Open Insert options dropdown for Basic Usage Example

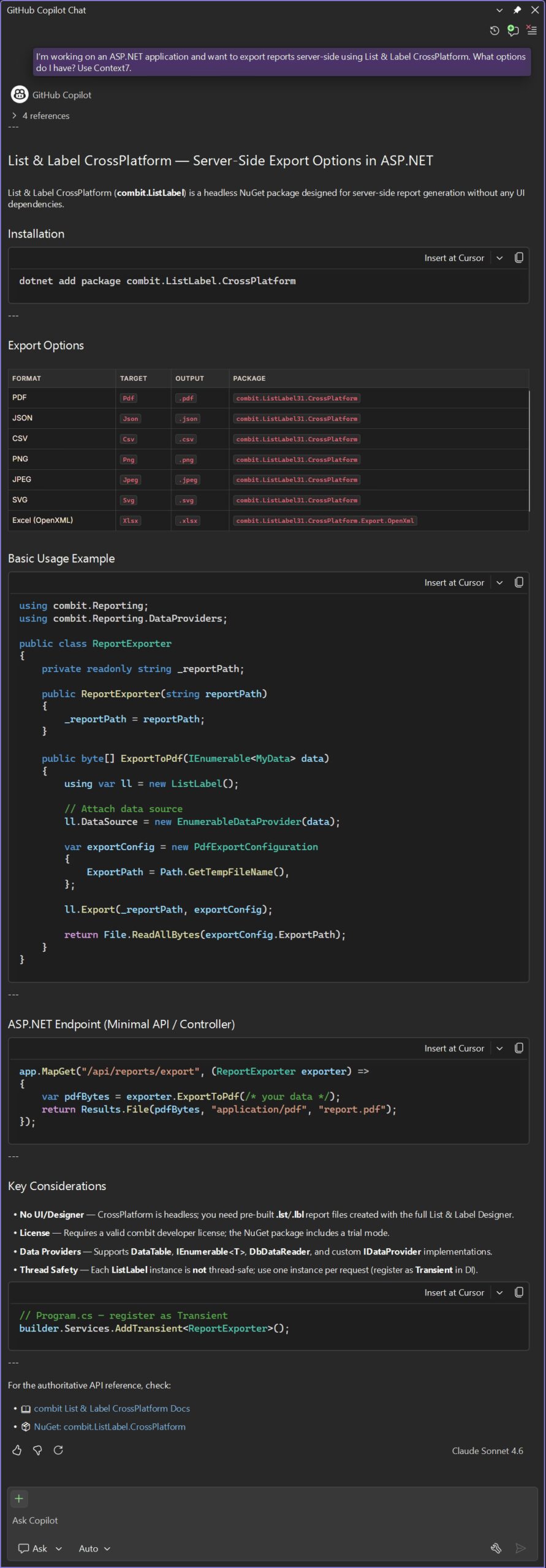(499, 582)
